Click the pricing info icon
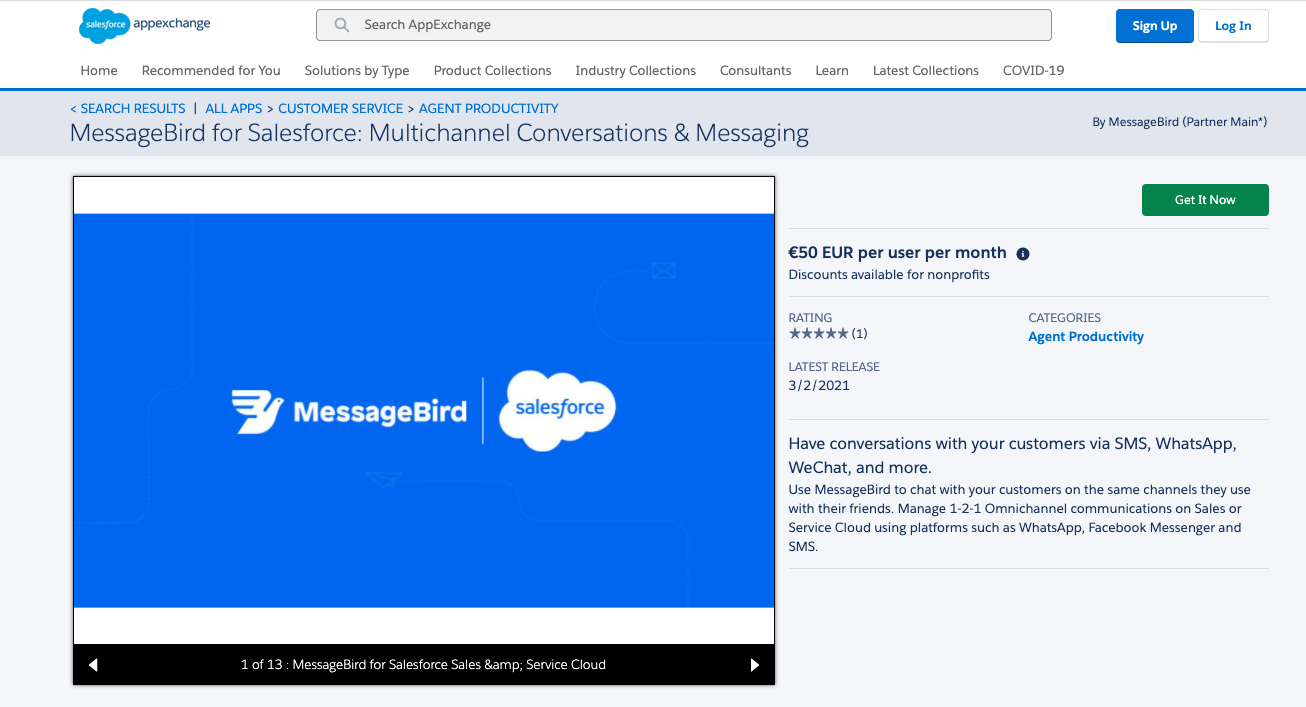 coord(1023,254)
